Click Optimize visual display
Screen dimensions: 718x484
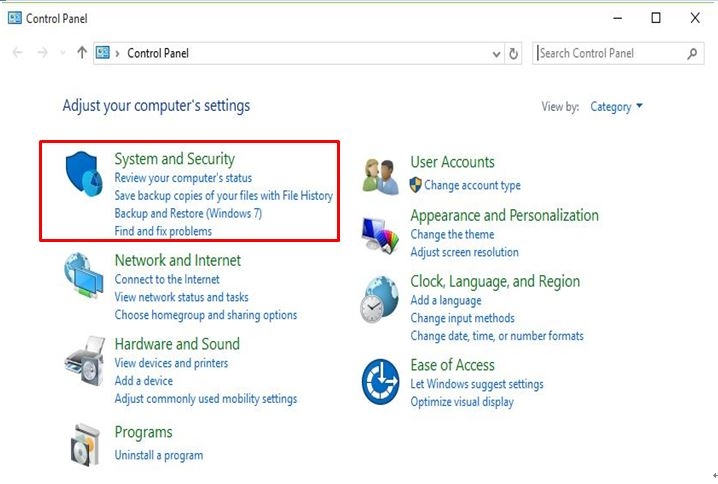(462, 402)
